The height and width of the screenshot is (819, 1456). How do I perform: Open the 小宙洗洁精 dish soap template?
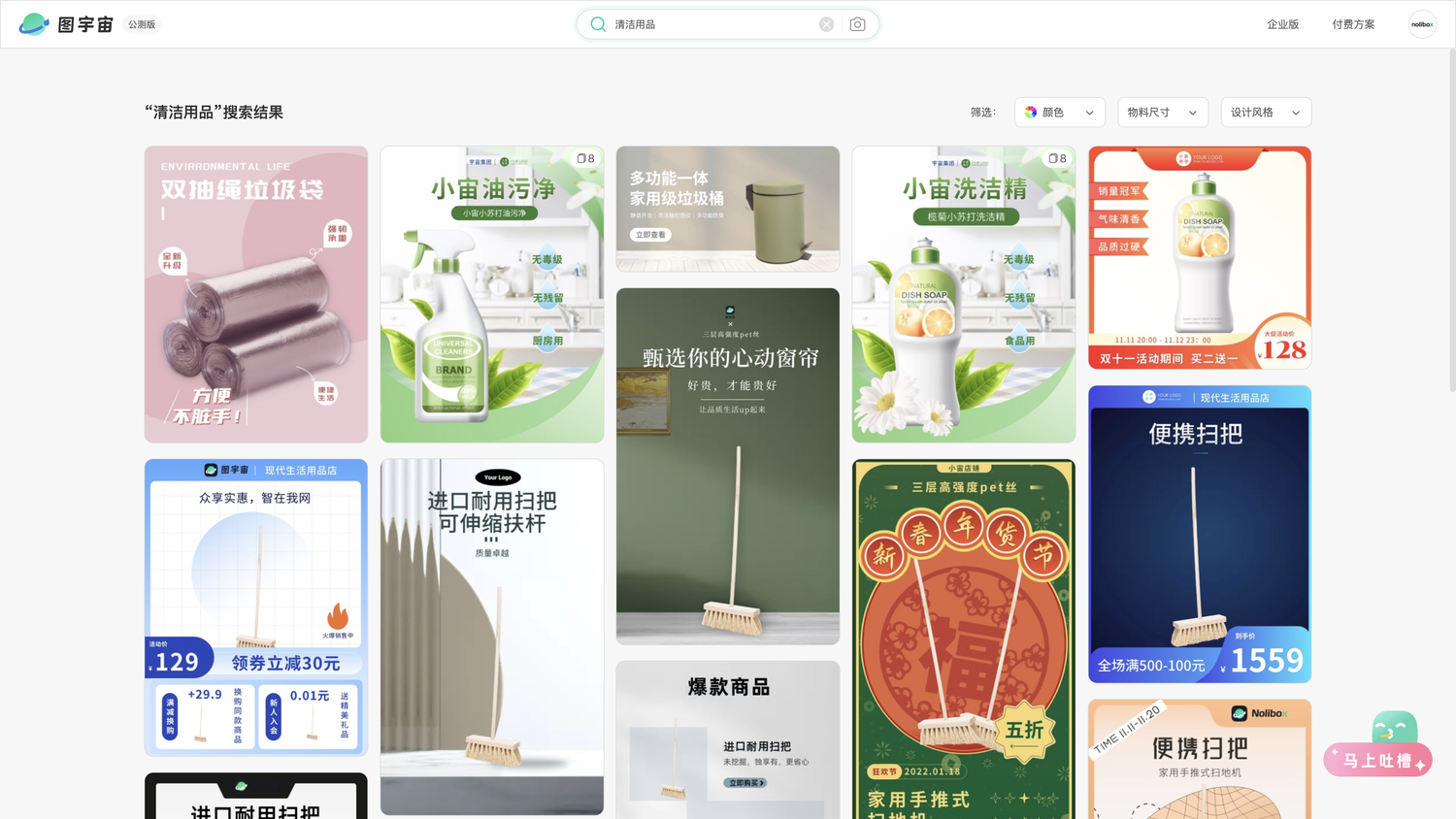[964, 295]
